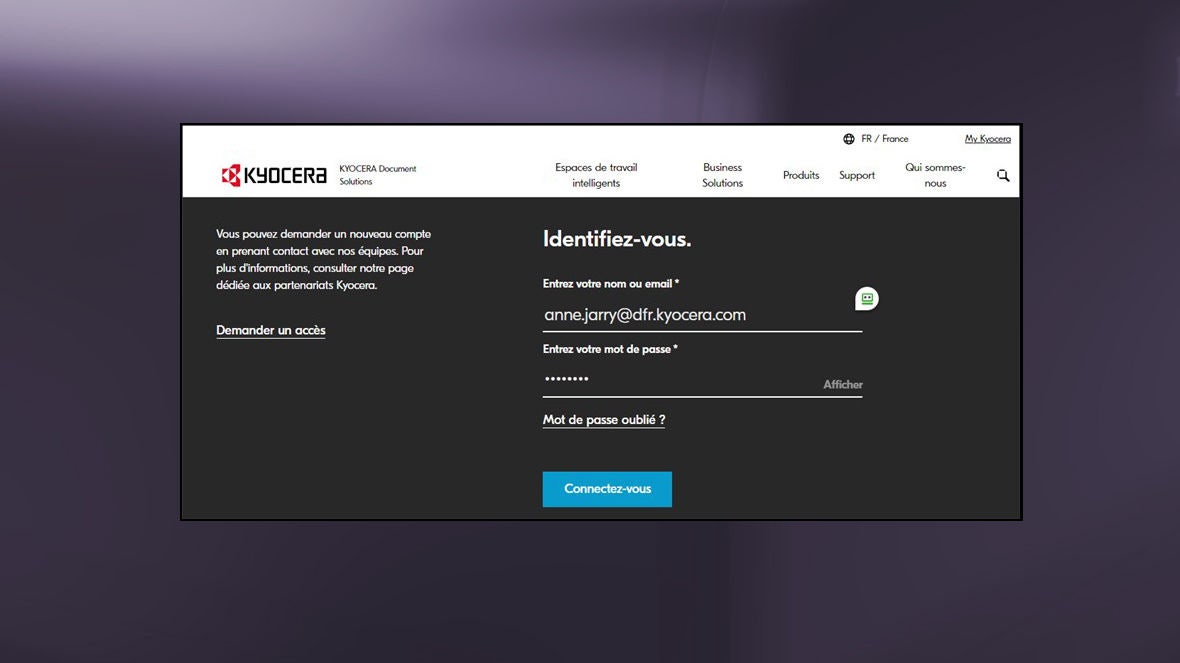This screenshot has width=1180, height=663.
Task: Open Espaces de travail intelligents menu
Action: [x=596, y=175]
